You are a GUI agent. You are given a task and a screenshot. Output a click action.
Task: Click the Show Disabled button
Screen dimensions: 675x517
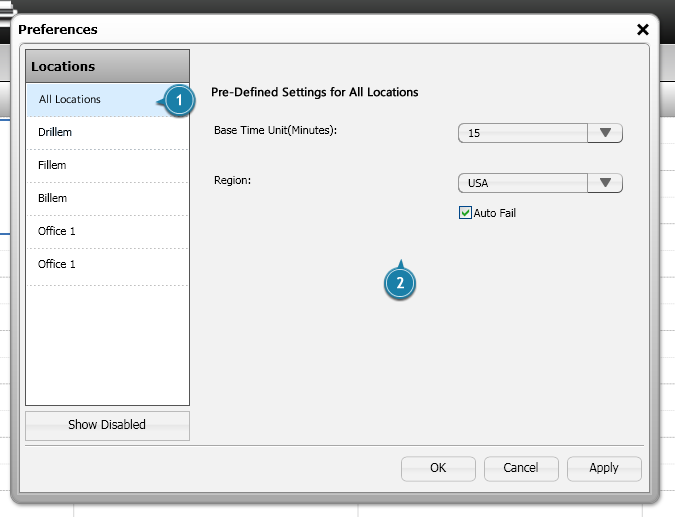(107, 425)
